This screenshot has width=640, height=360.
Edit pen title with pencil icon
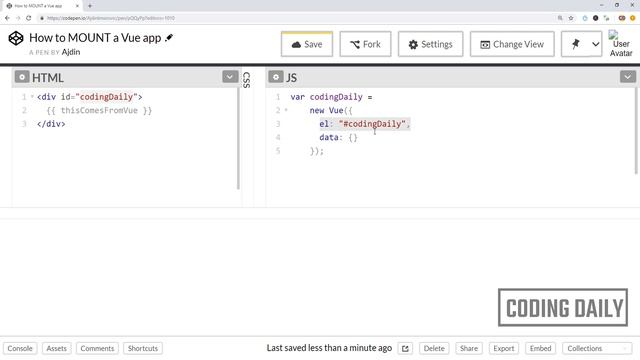click(x=169, y=38)
